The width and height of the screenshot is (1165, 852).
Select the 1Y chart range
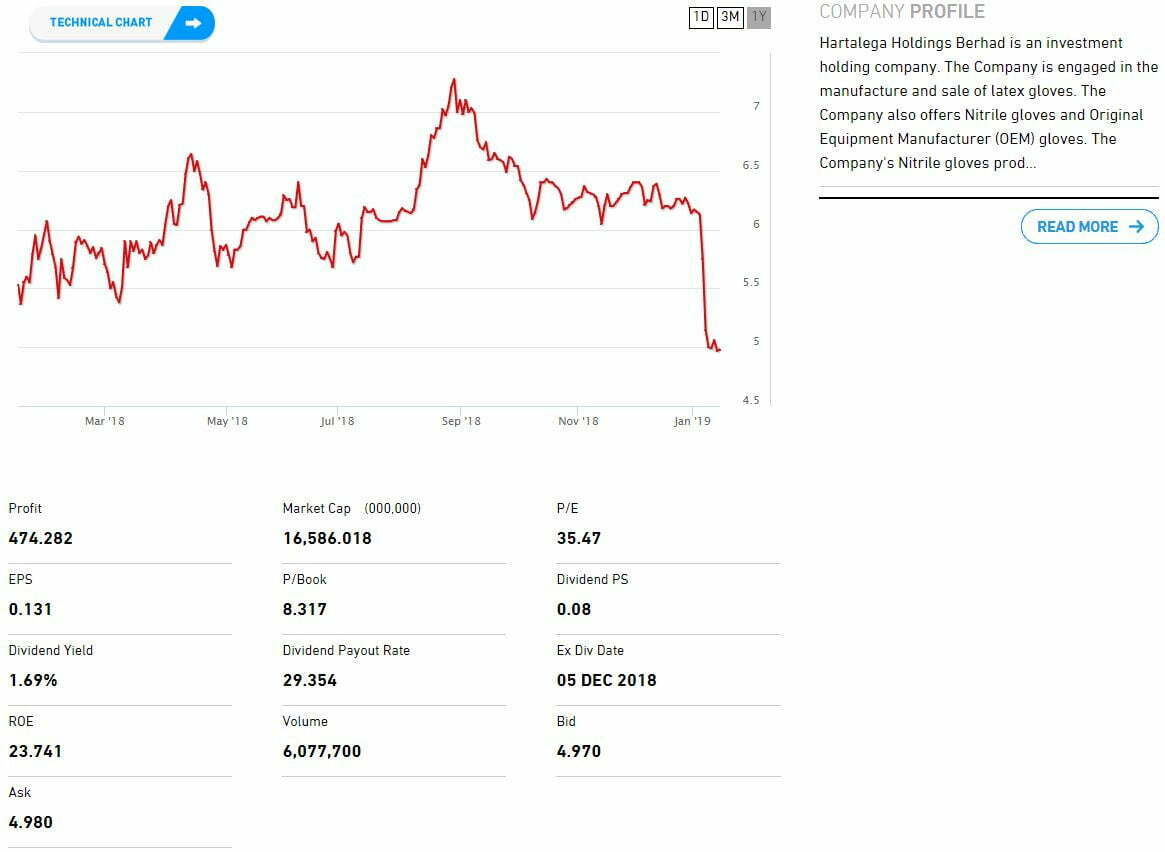(x=759, y=17)
